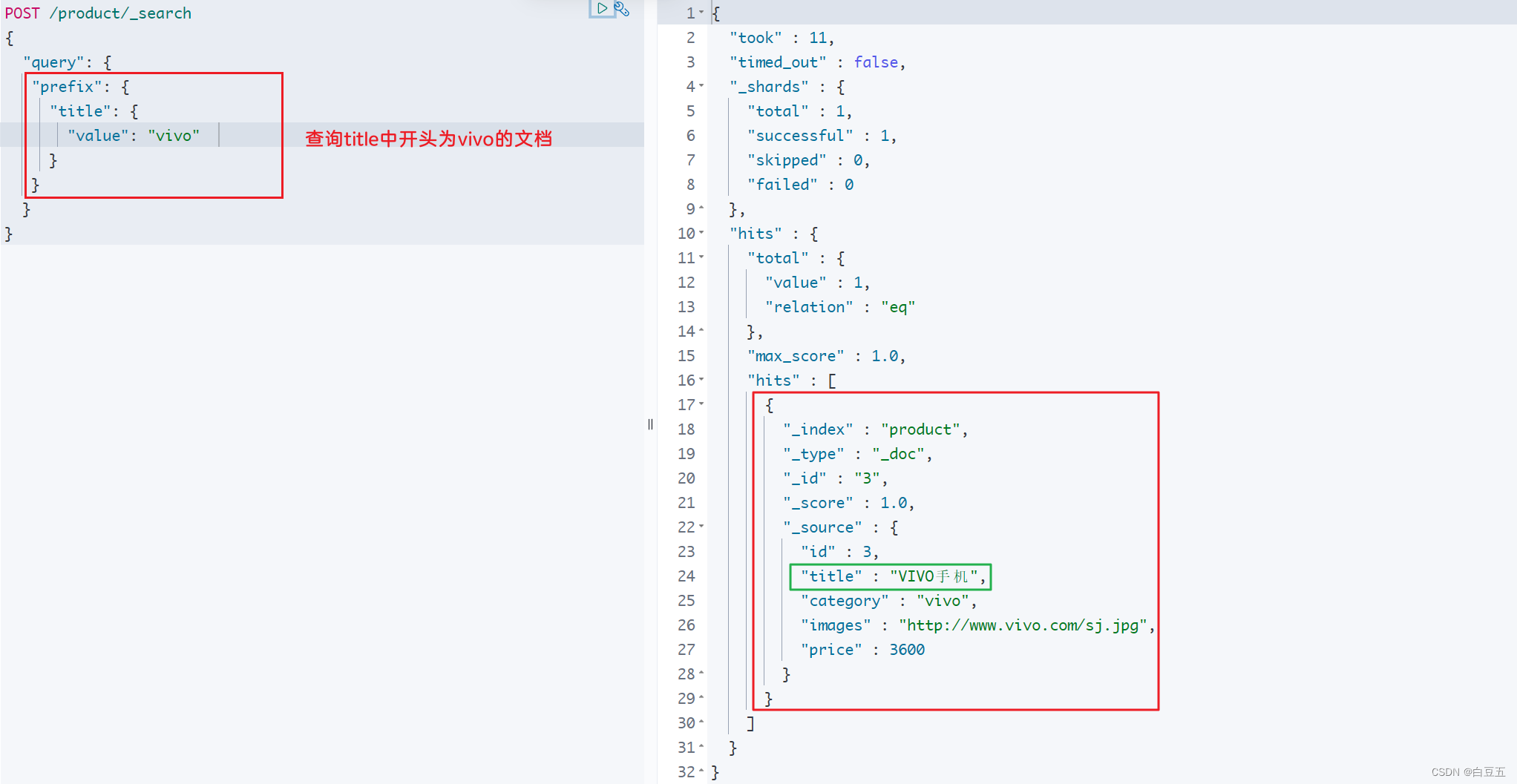
Task: Click the fold marker at line 28
Action: click(701, 673)
